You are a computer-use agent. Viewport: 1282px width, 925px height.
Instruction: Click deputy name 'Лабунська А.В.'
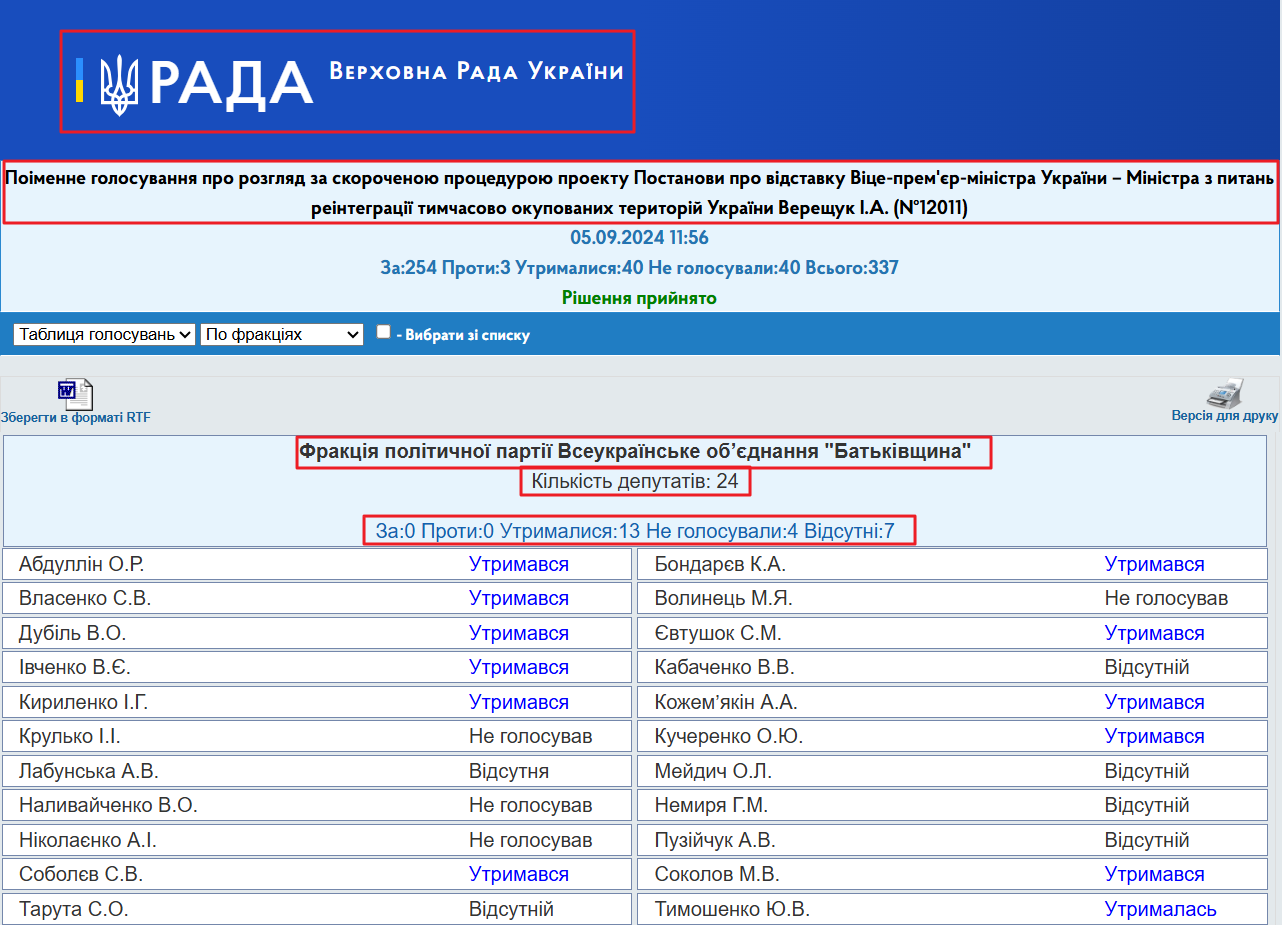pyautogui.click(x=89, y=772)
